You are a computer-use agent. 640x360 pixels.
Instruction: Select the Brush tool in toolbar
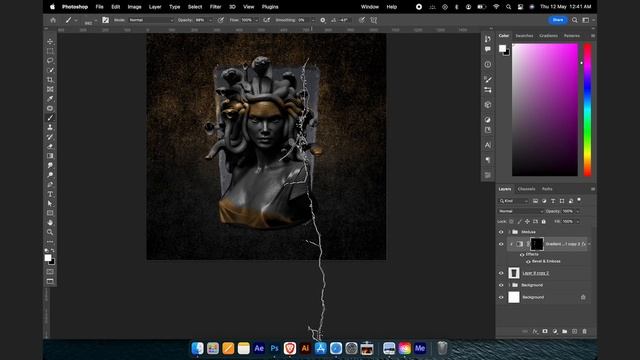[50, 118]
